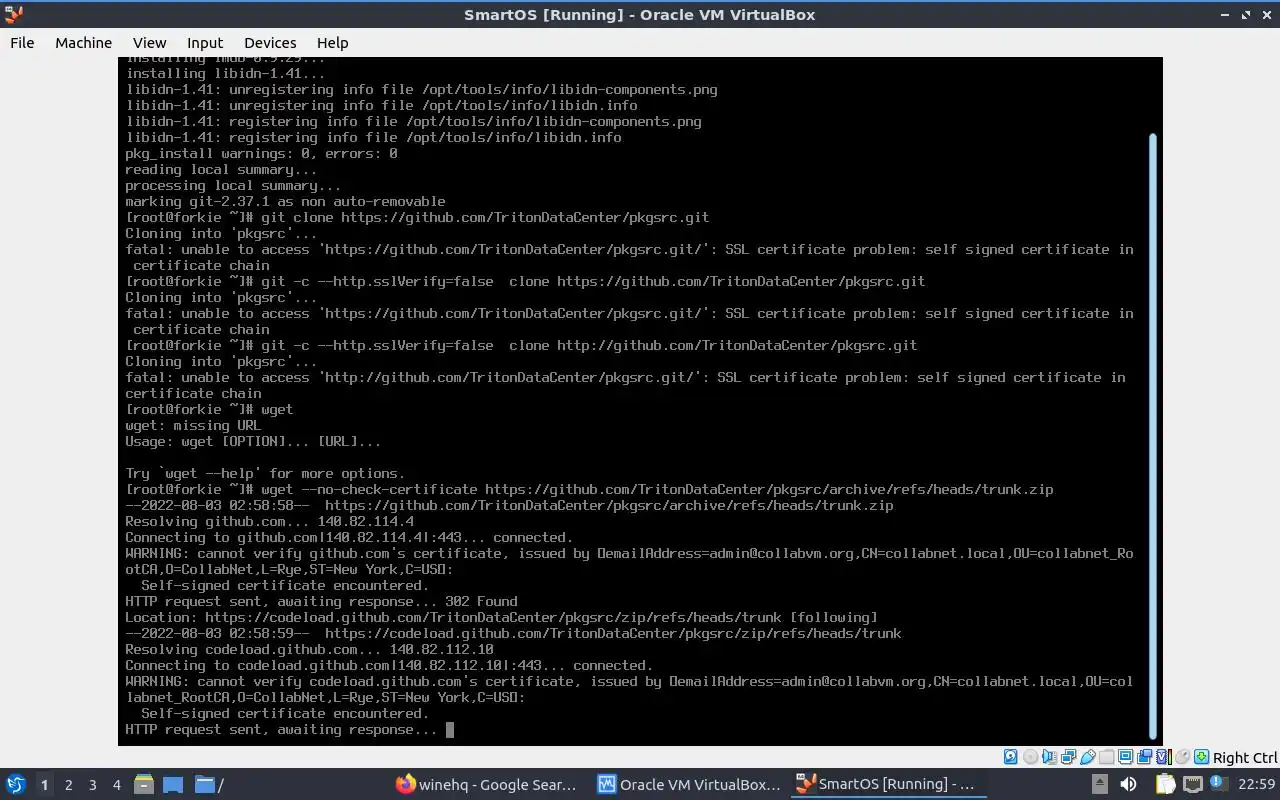Open the Devices menu
The image size is (1280, 800).
click(x=270, y=43)
